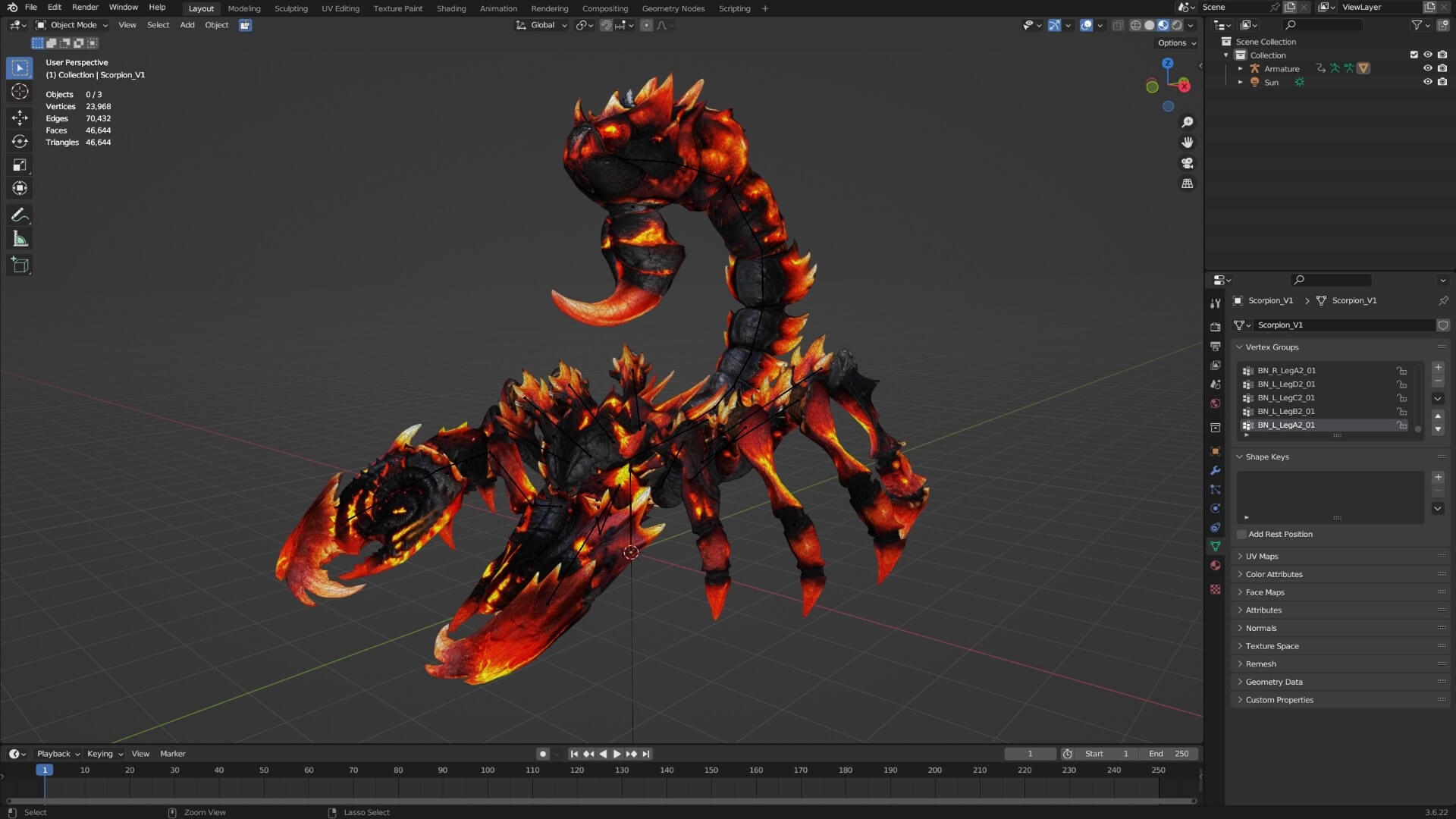Open the Object Mode dropdown
Image resolution: width=1456 pixels, height=819 pixels.
72,25
